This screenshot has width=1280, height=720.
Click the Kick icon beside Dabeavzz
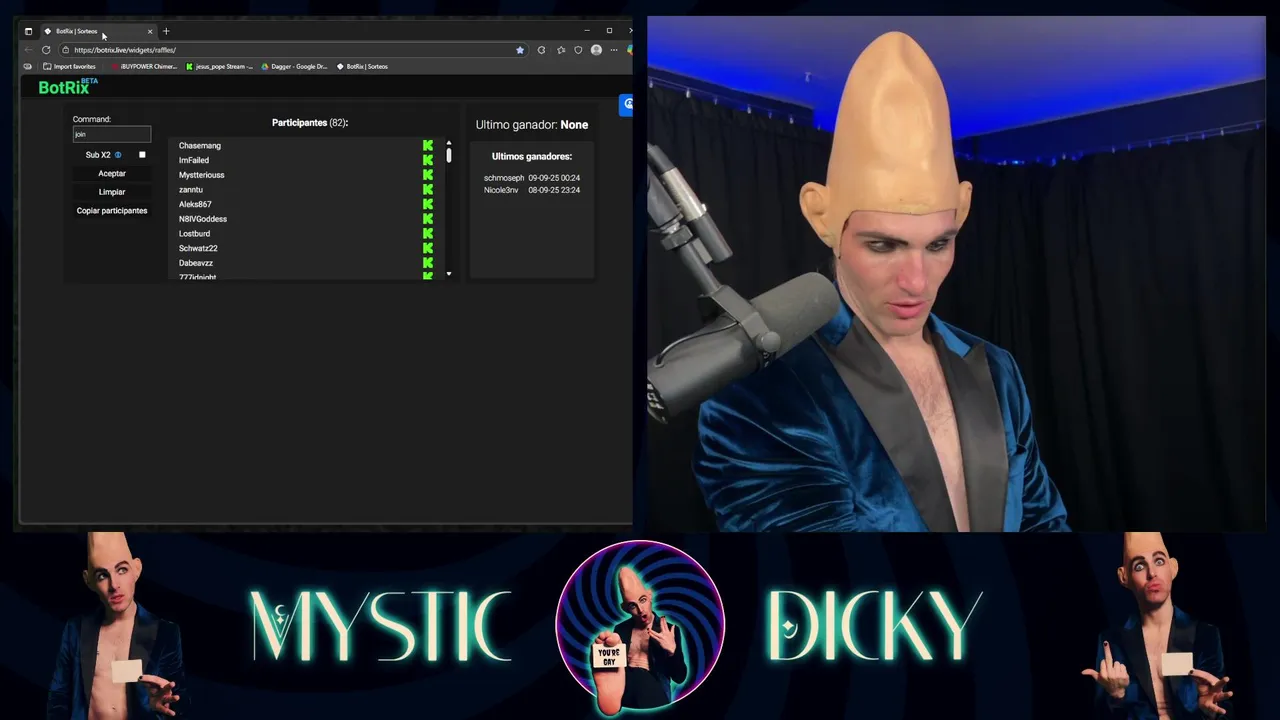coord(428,263)
